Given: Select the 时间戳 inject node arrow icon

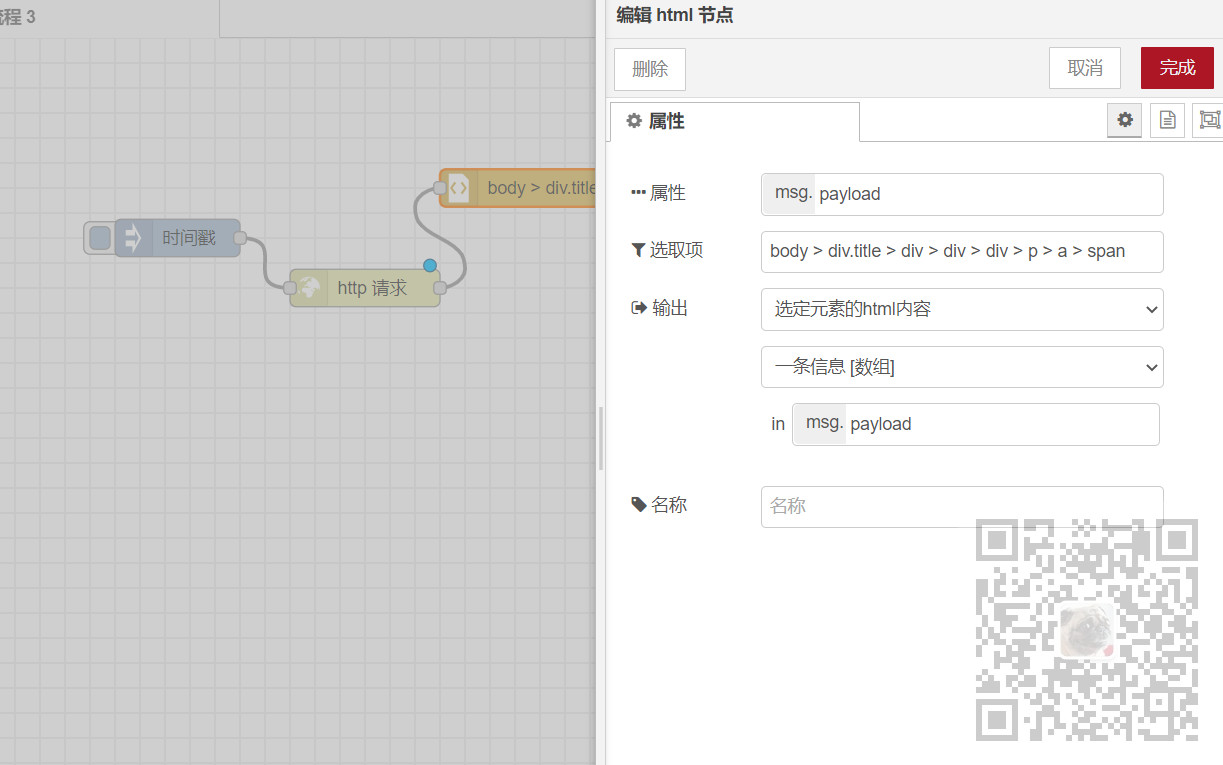Looking at the screenshot, I should click(x=131, y=238).
